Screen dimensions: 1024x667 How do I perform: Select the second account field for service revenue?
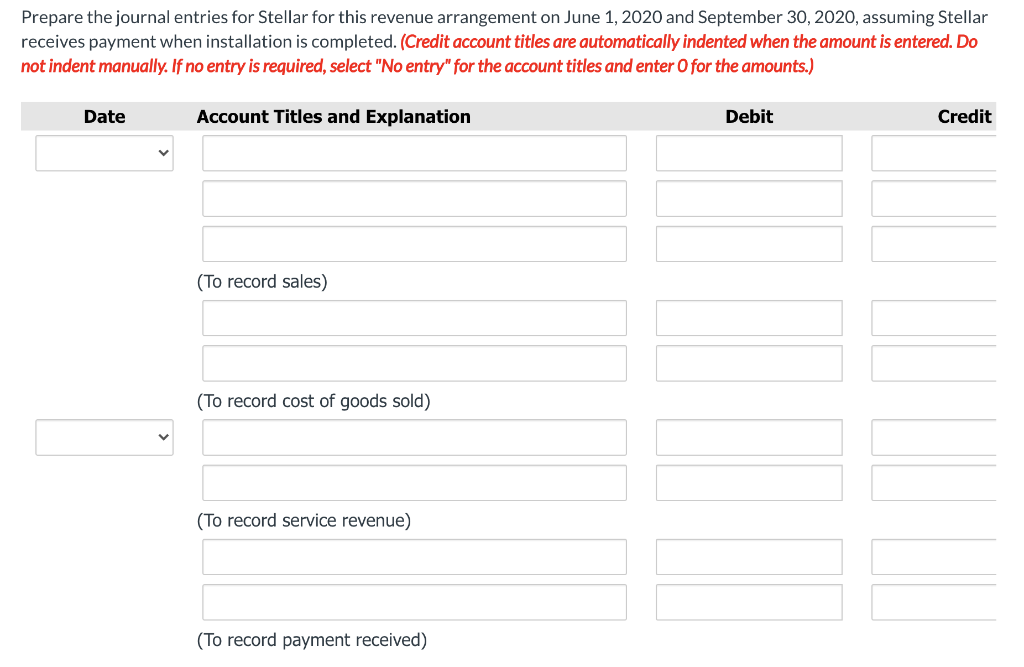click(x=414, y=483)
